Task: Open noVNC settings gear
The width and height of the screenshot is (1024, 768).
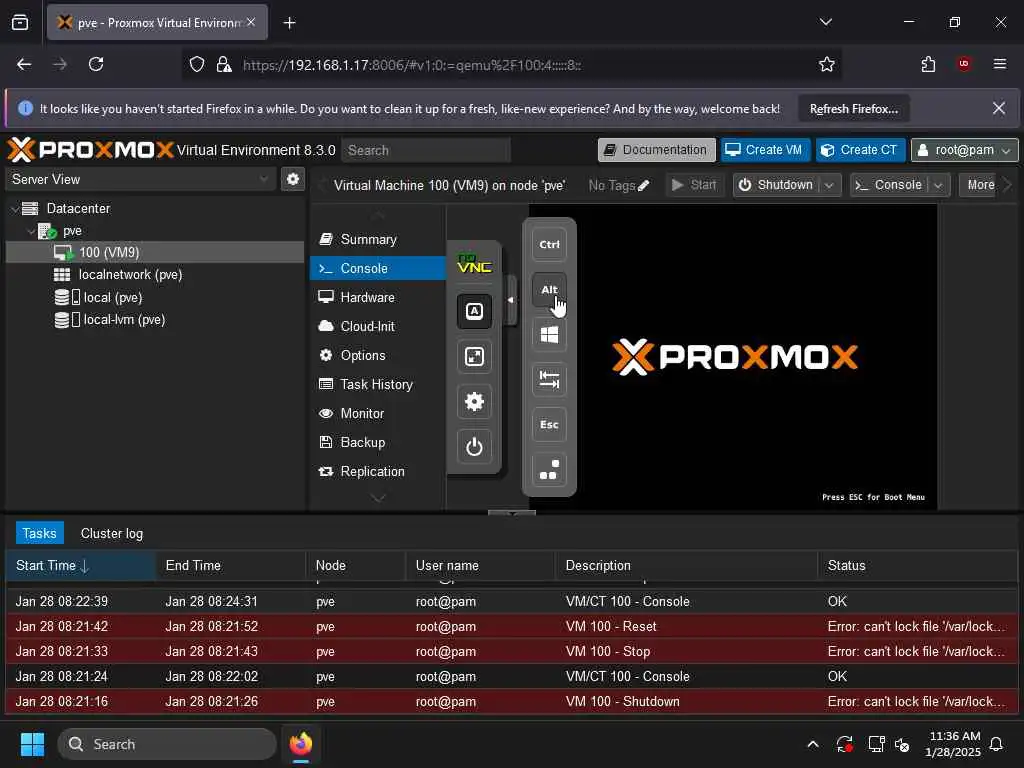Action: tap(474, 401)
